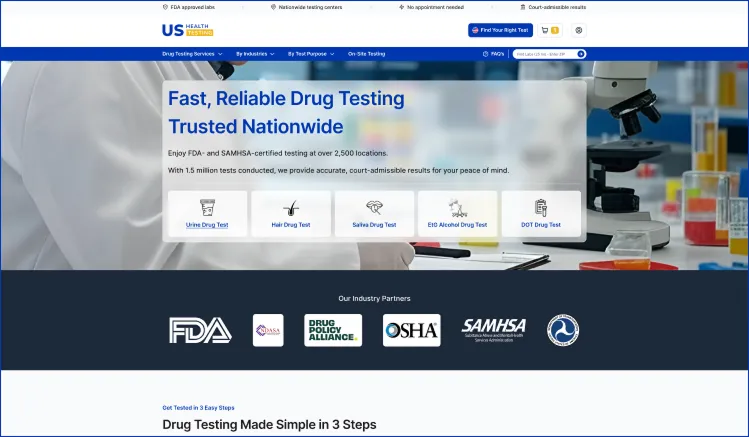Viewport: 749px width, 437px height.
Task: Click the yellow cart count badge
Action: click(x=555, y=30)
